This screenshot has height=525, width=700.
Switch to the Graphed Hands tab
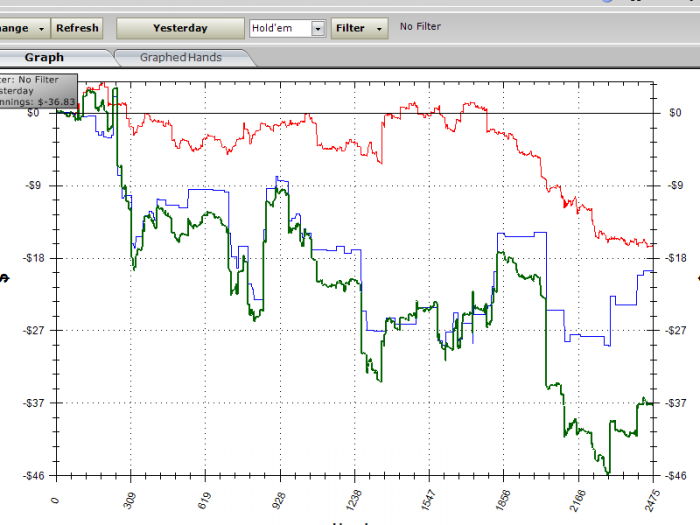pos(181,58)
